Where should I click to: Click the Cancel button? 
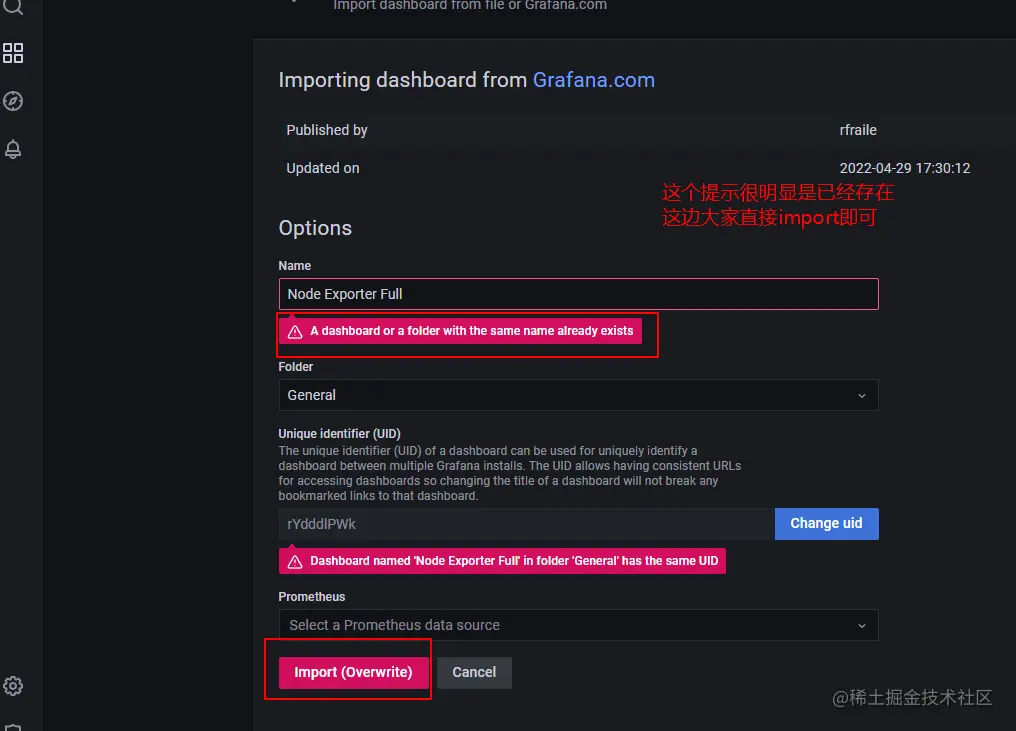[474, 672]
